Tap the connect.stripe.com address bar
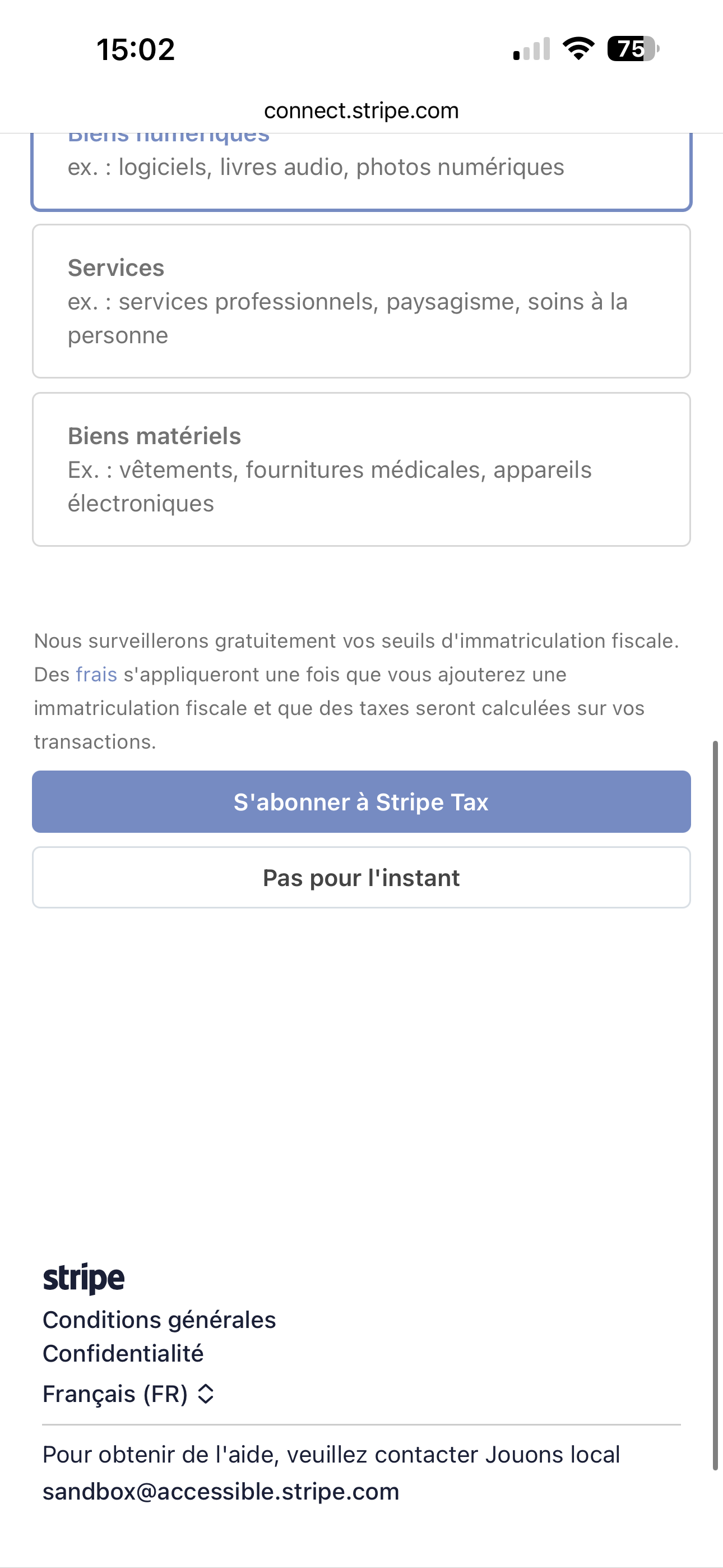The width and height of the screenshot is (723, 1568). pos(361,111)
